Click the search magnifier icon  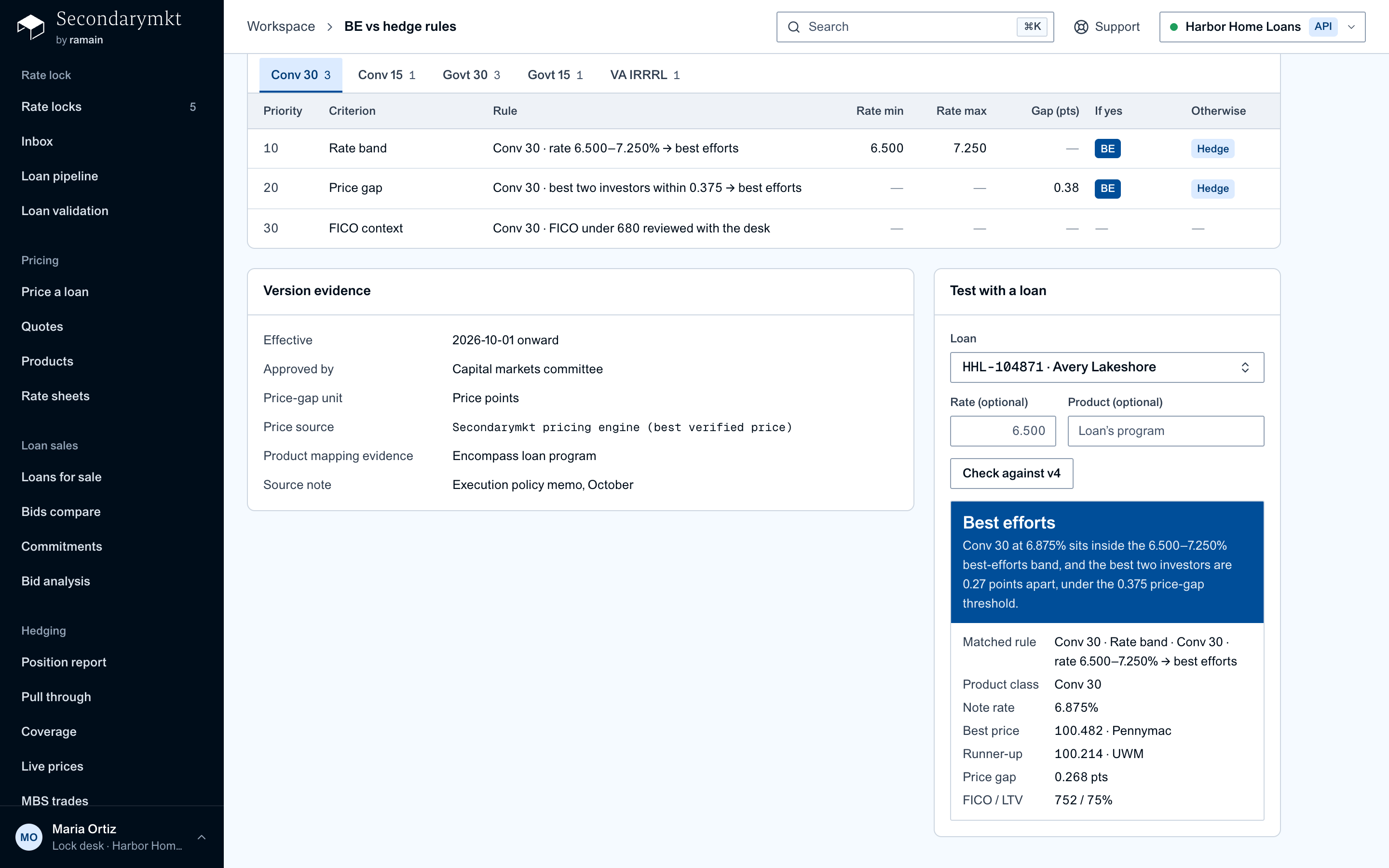(794, 27)
